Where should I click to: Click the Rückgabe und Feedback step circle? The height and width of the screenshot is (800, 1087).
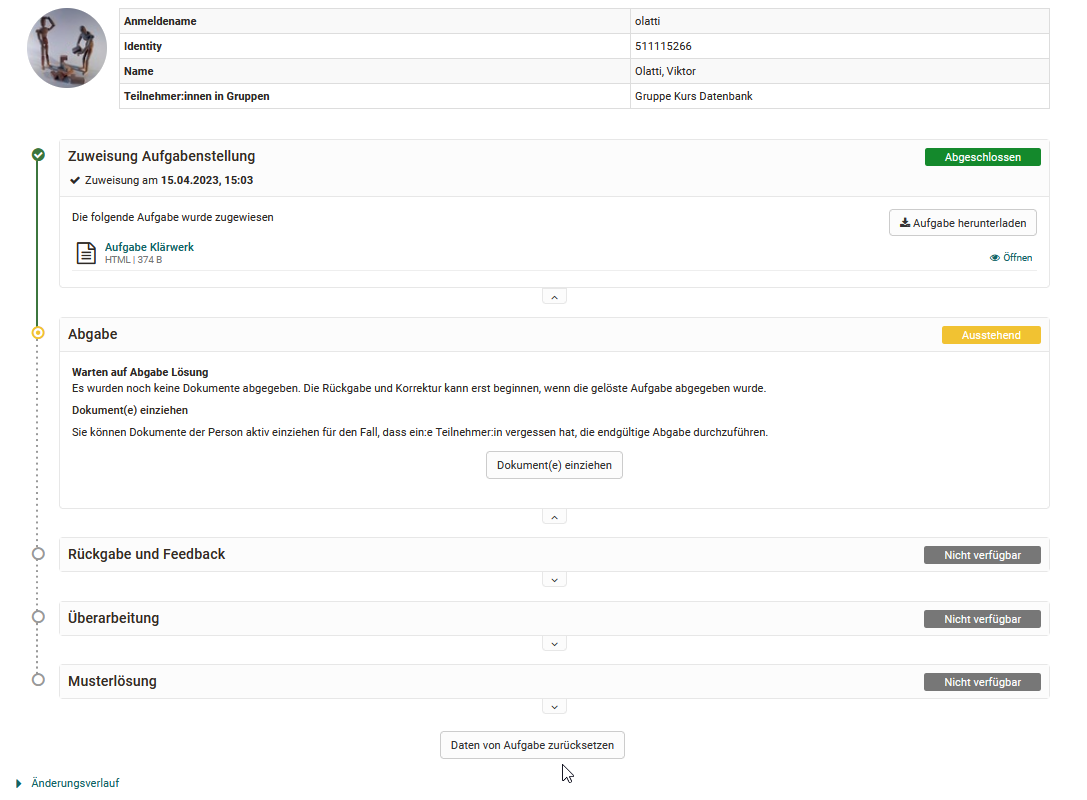pyautogui.click(x=38, y=554)
